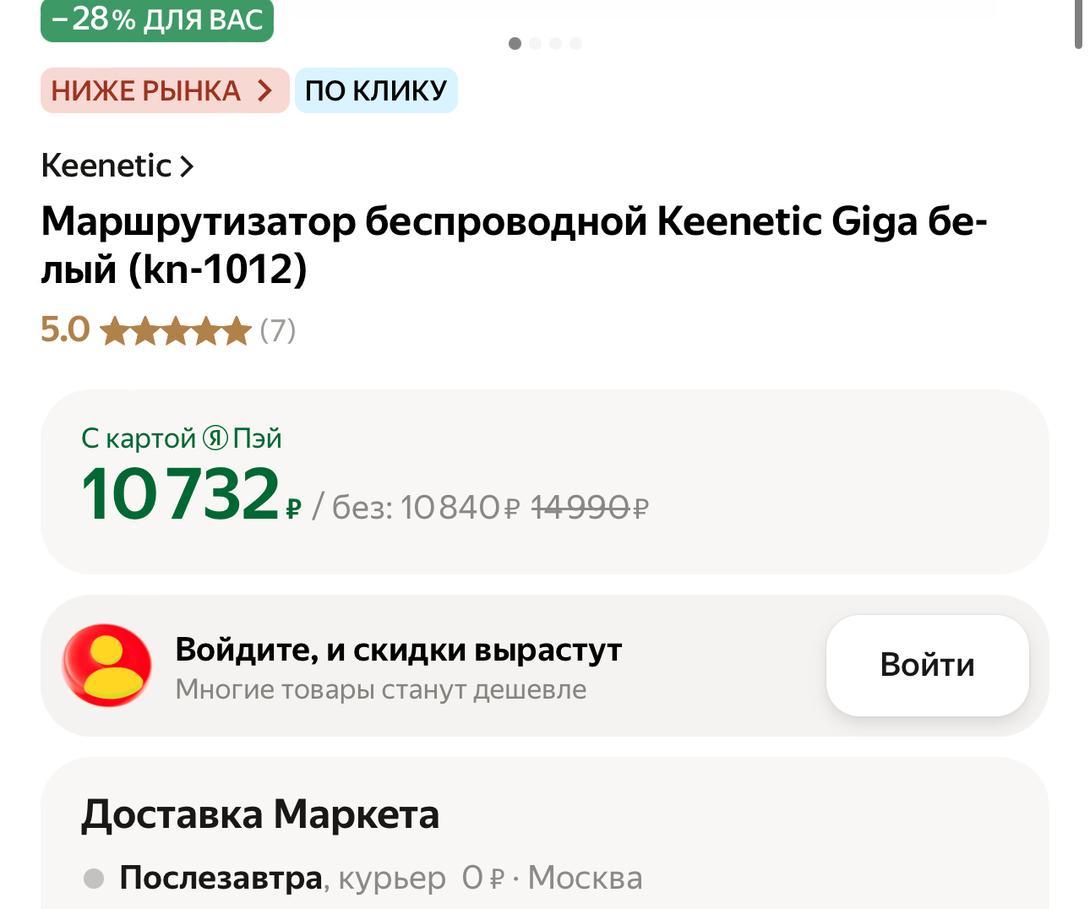1090x909 pixels.
Task: Tap the −28% ДЛЯ ВАС discount badge
Action: [157, 20]
